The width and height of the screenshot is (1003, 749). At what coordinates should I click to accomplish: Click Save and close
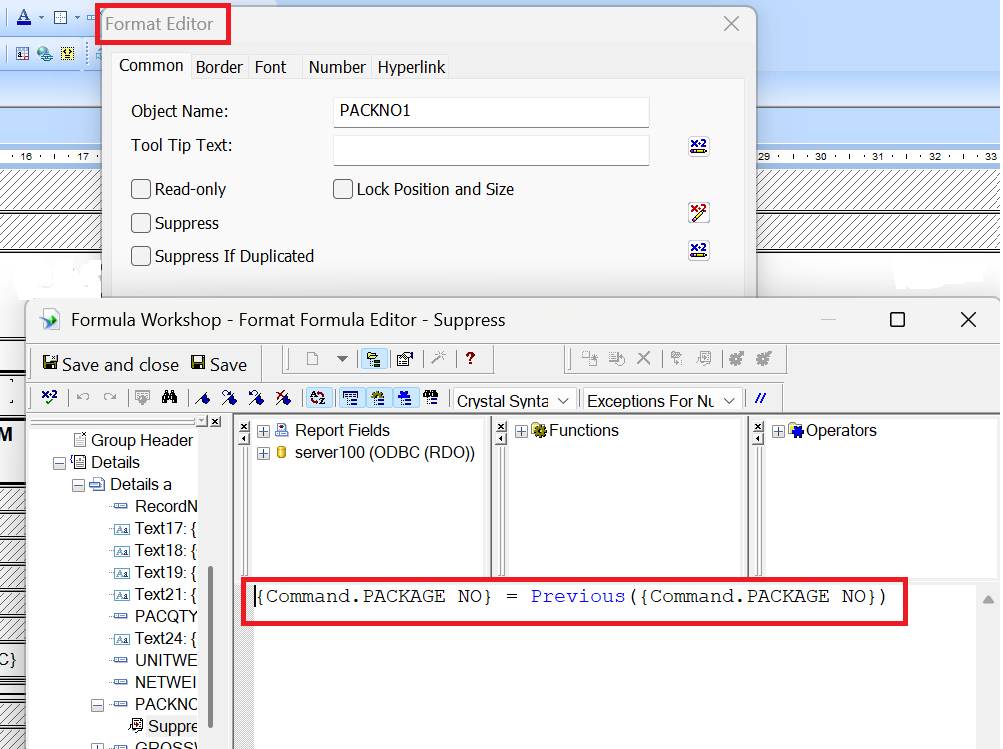coord(109,364)
